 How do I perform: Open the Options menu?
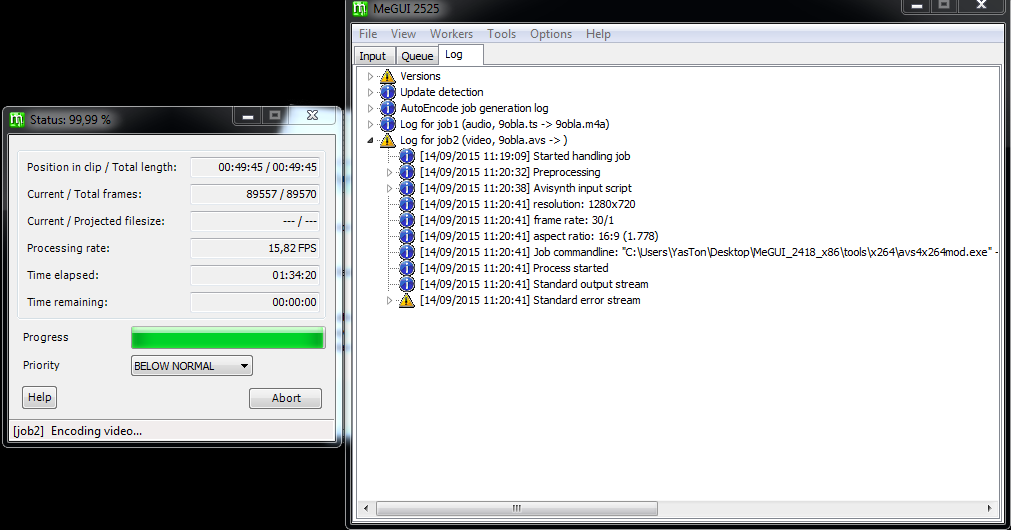[551, 34]
